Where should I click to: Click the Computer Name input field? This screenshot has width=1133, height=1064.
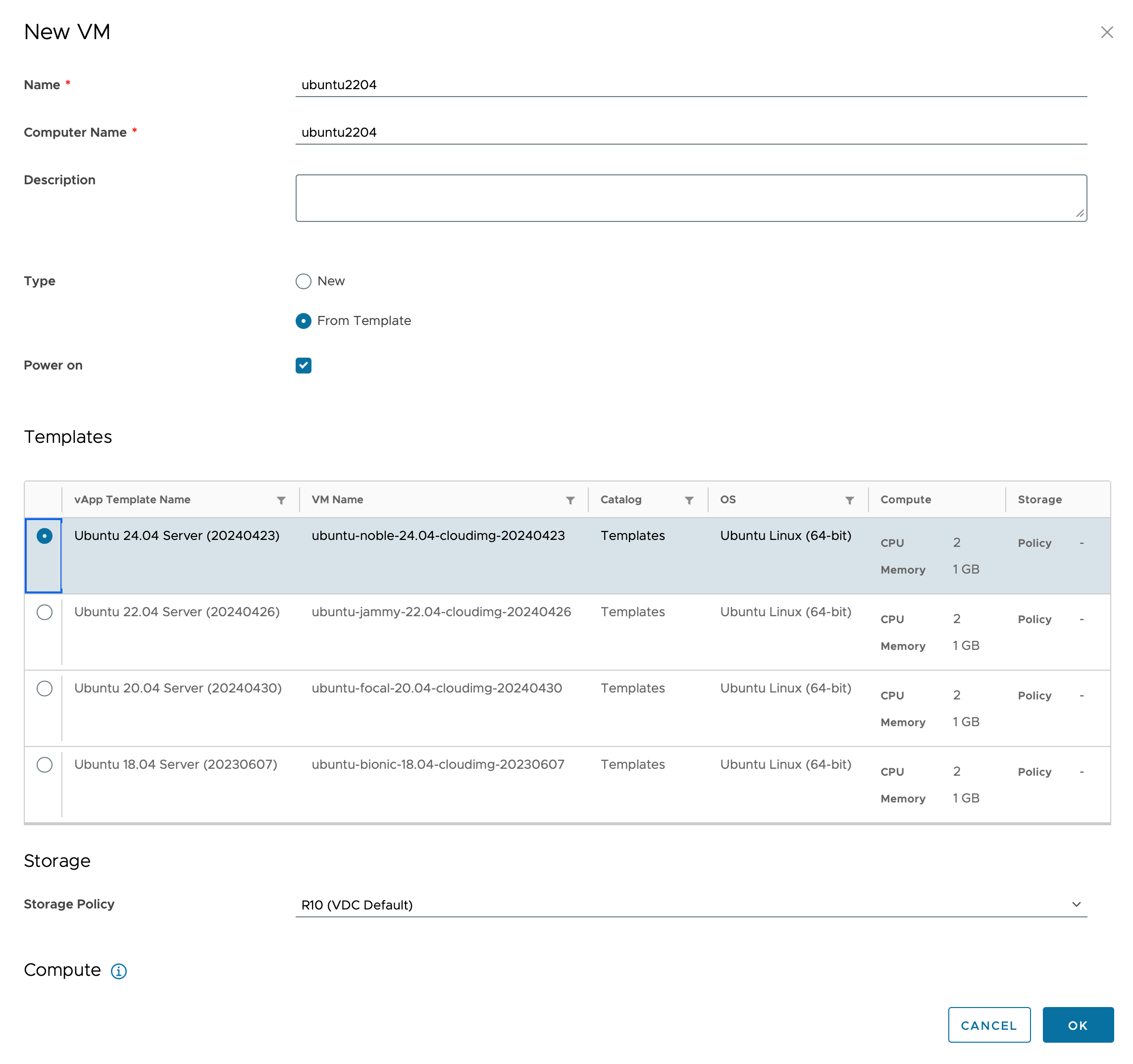pyautogui.click(x=691, y=132)
